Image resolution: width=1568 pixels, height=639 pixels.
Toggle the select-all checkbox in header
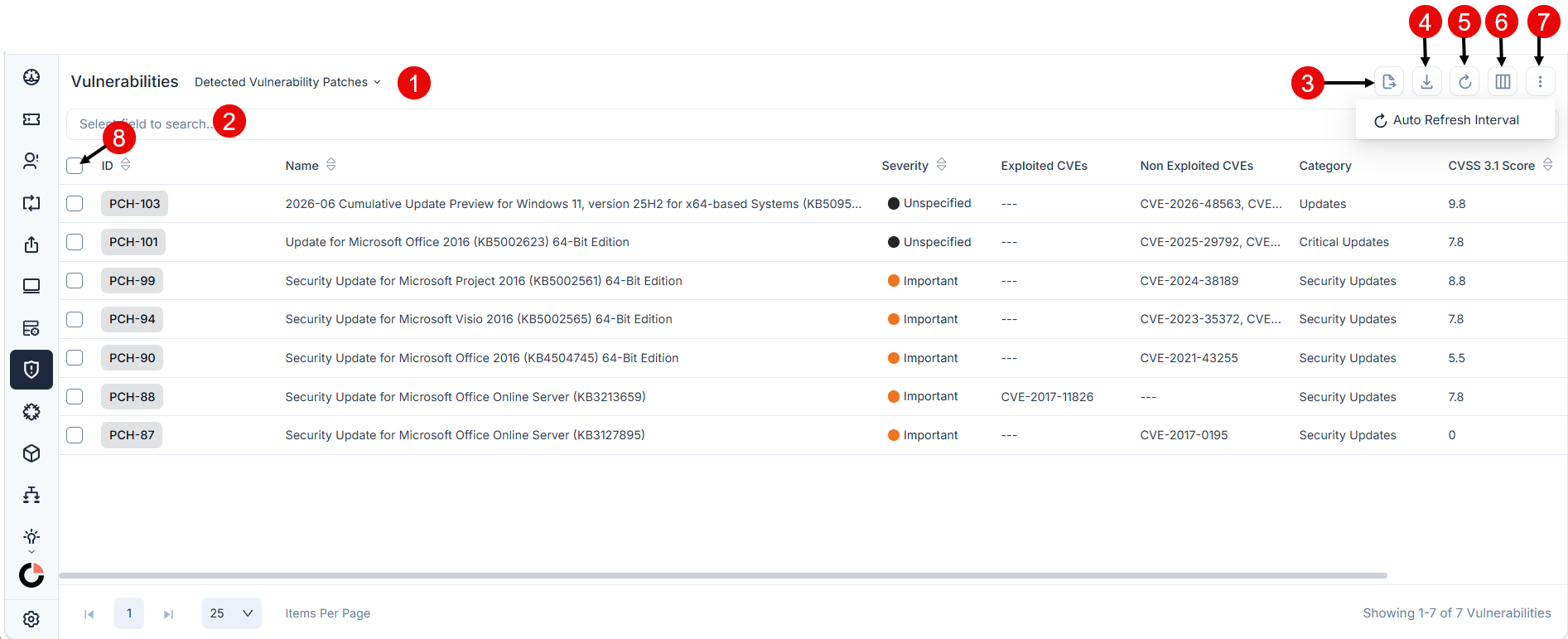coord(75,166)
